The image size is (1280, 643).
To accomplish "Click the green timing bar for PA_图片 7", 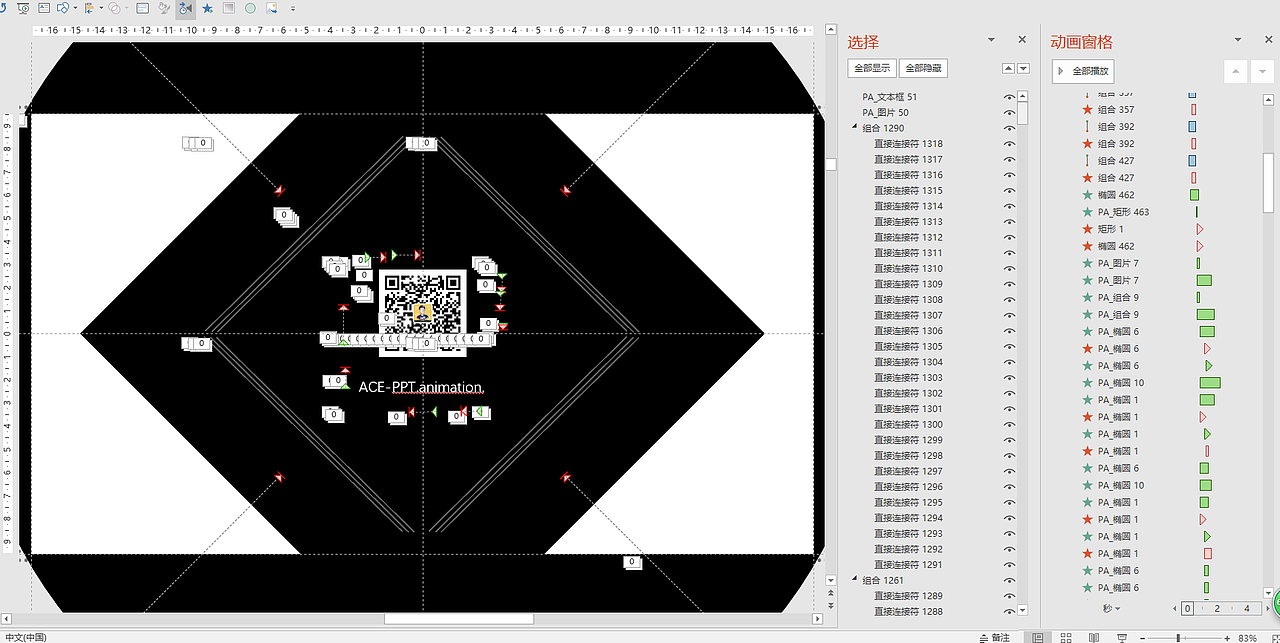I will tap(1204, 280).
